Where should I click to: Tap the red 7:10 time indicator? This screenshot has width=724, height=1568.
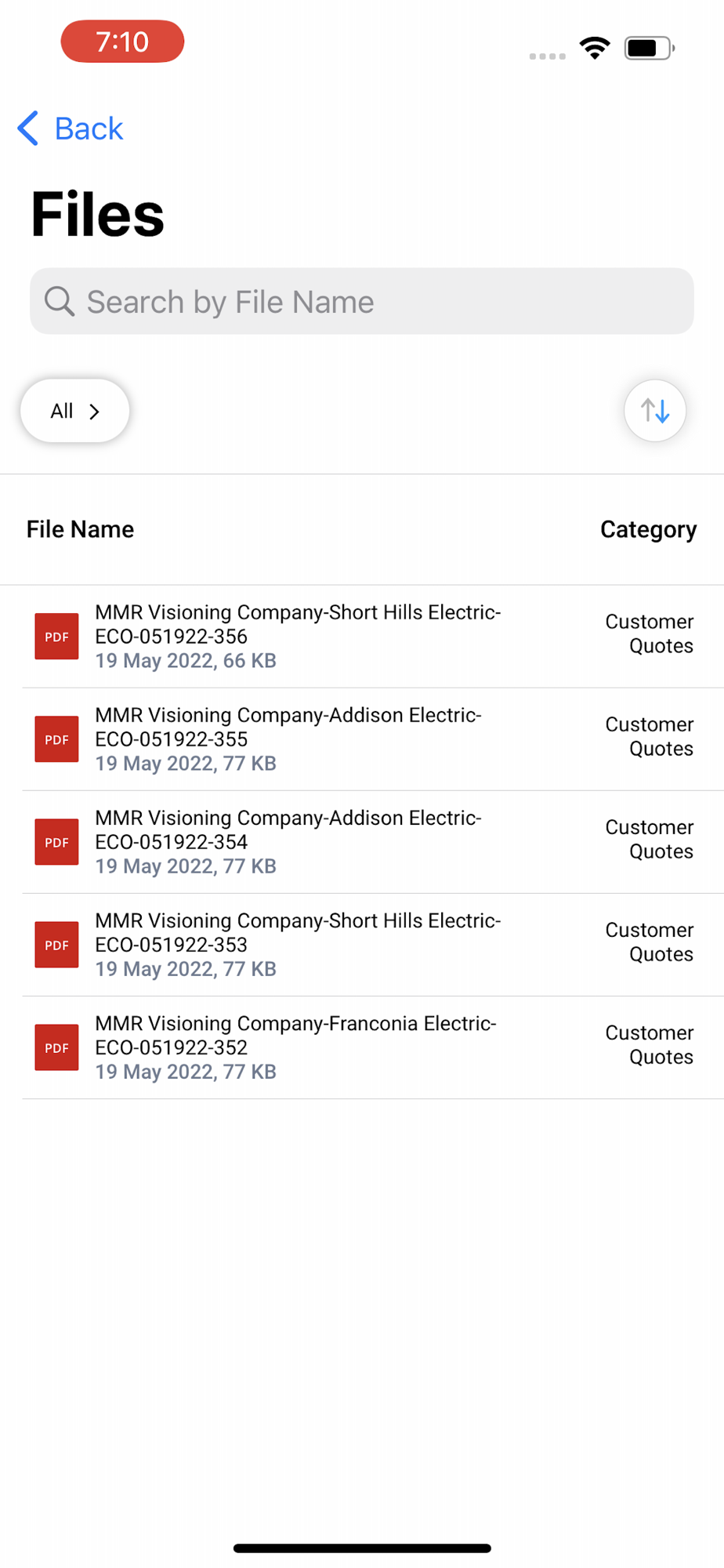[122, 42]
